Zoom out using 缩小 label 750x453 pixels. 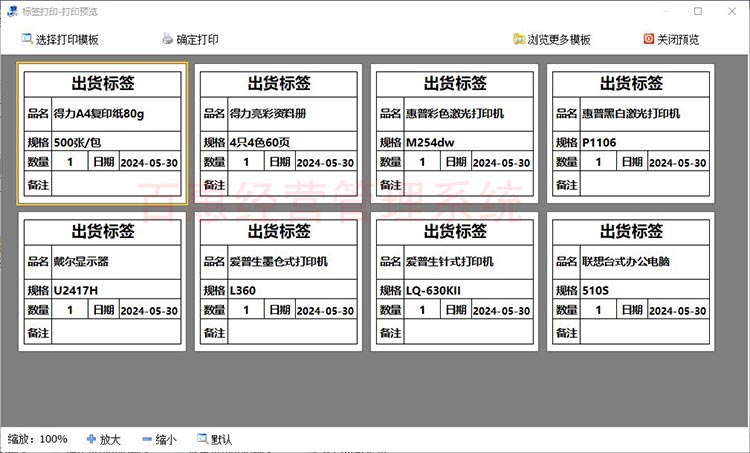click(166, 439)
